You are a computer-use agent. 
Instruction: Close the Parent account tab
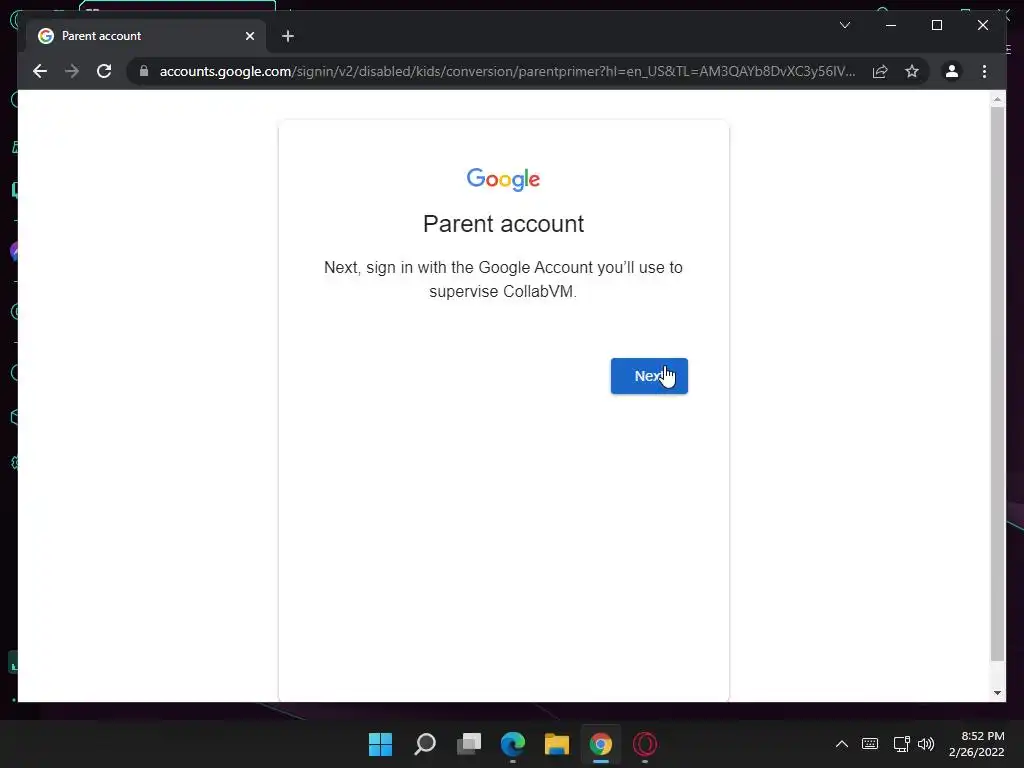[249, 36]
